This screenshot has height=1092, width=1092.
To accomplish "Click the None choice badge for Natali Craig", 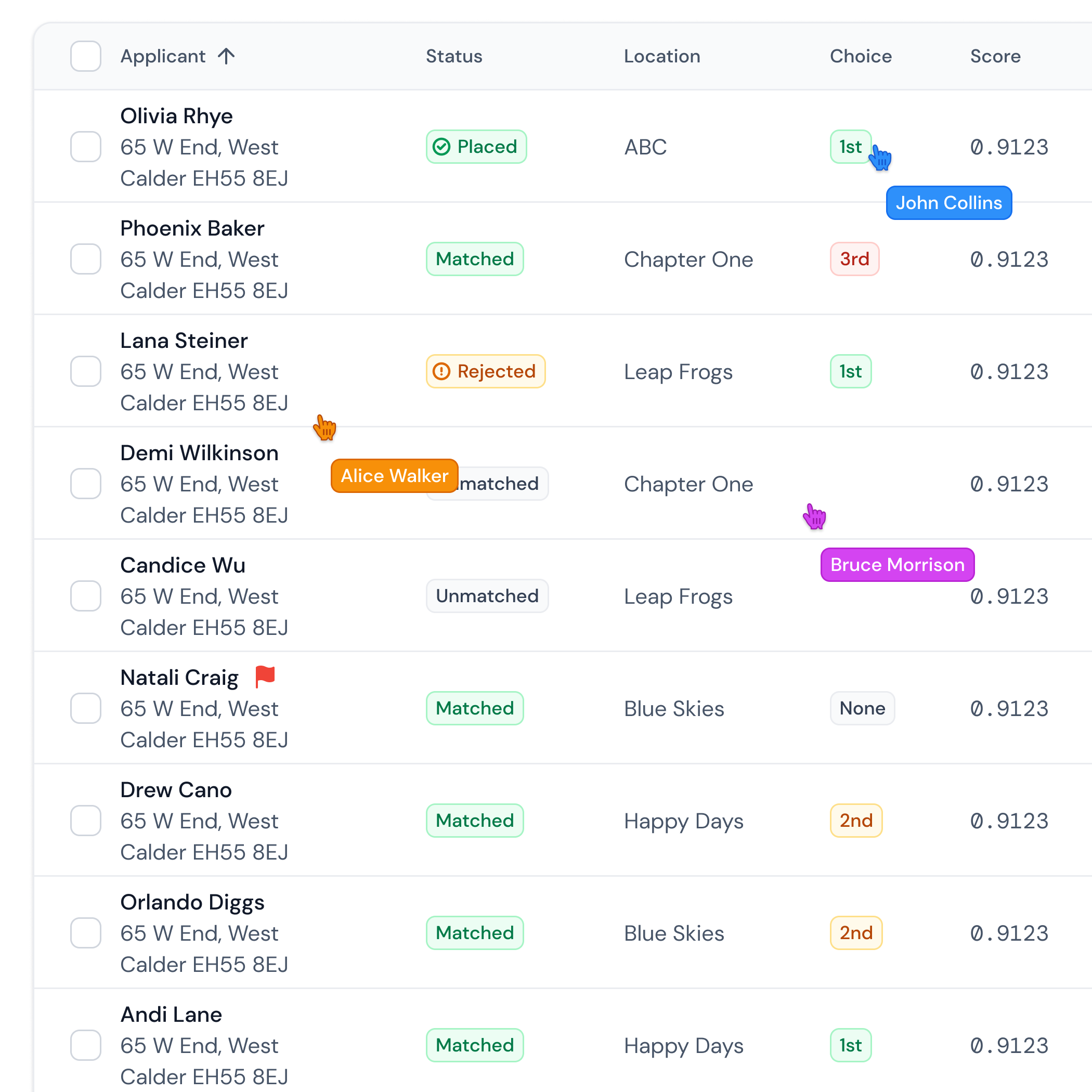I will pyautogui.click(x=862, y=708).
